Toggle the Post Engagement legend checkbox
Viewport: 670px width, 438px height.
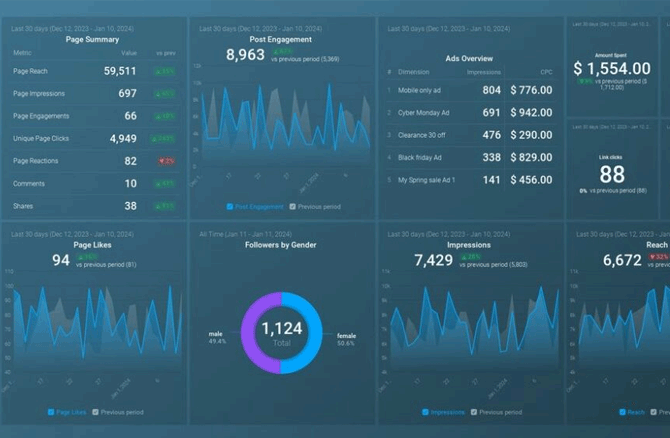click(229, 207)
